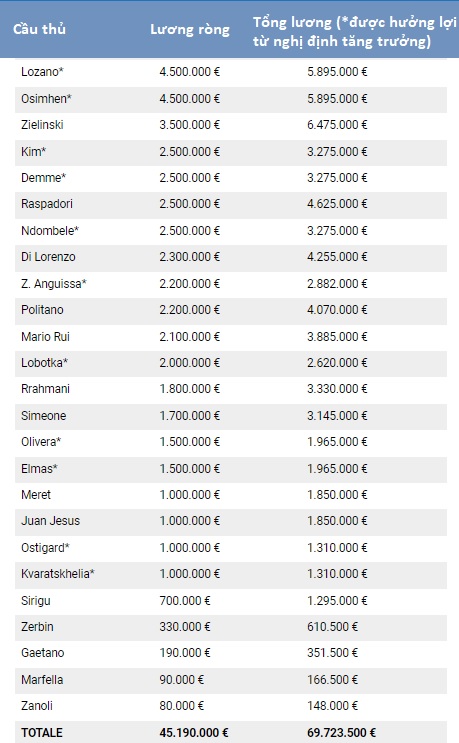Select the Kvaratskhelia* player name
The width and height of the screenshot is (459, 743).
click(x=58, y=573)
